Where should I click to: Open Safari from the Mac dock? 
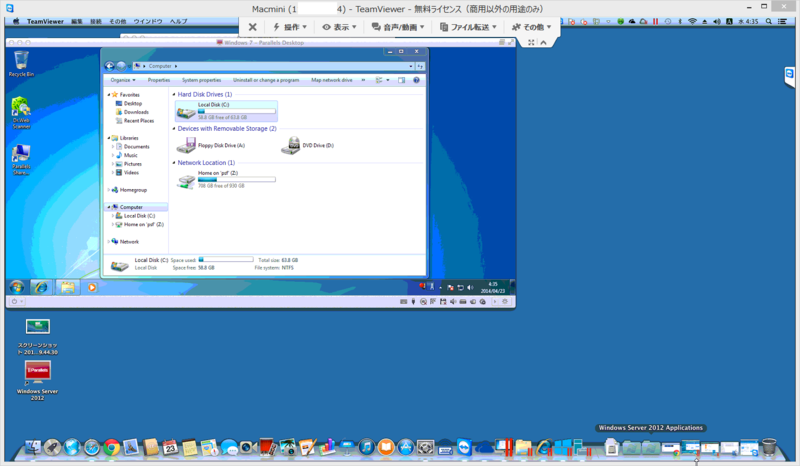pyautogui.click(x=91, y=448)
